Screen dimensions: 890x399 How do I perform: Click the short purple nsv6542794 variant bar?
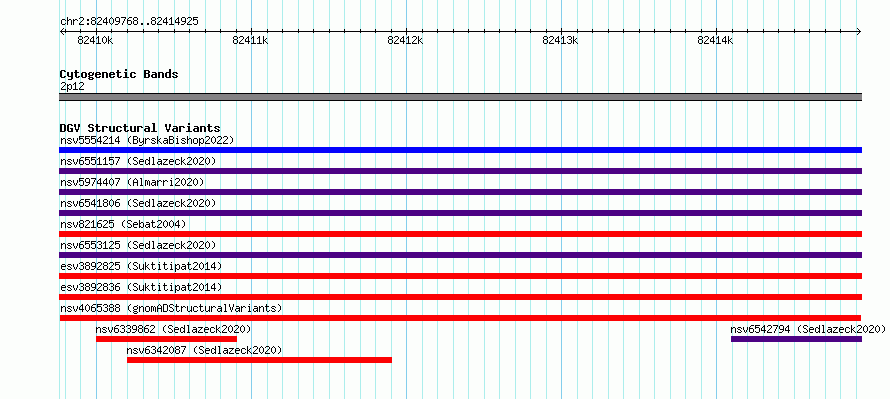coord(796,339)
